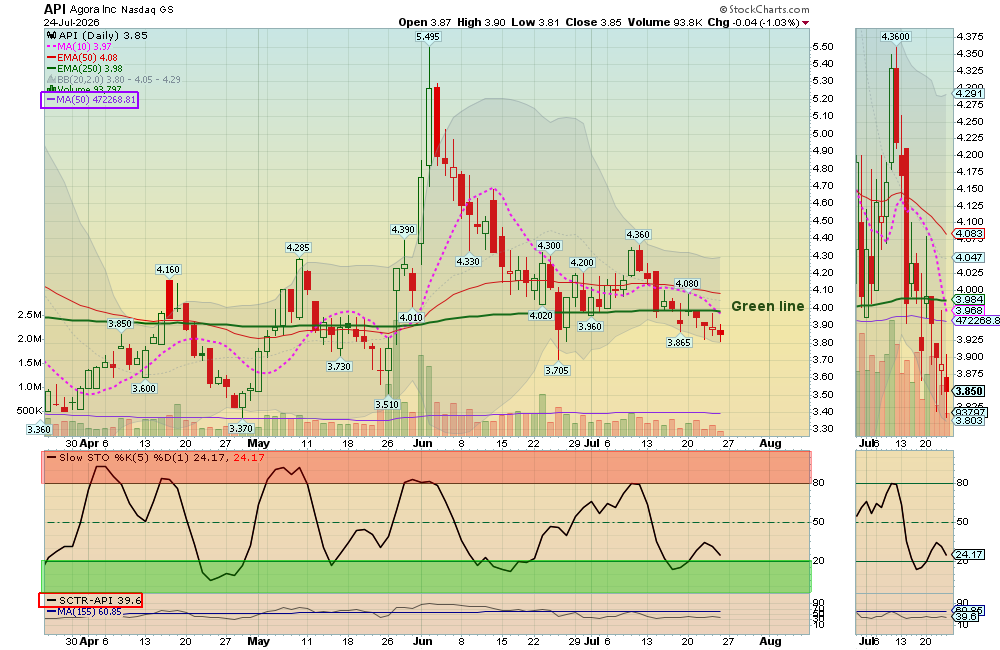This screenshot has height=650, width=1000.
Task: Click the Volume 93.8K value
Action: [665, 22]
